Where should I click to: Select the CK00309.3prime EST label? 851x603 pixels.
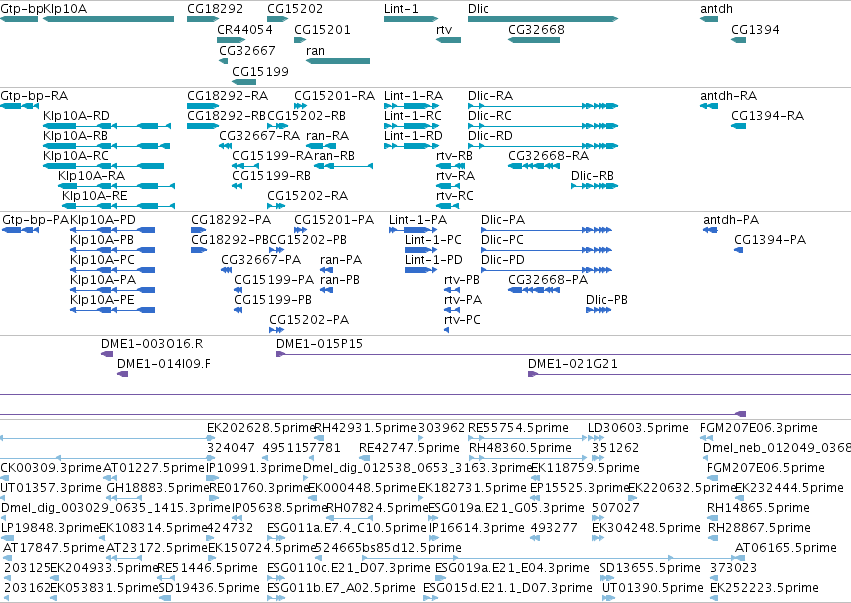[x=51, y=468]
